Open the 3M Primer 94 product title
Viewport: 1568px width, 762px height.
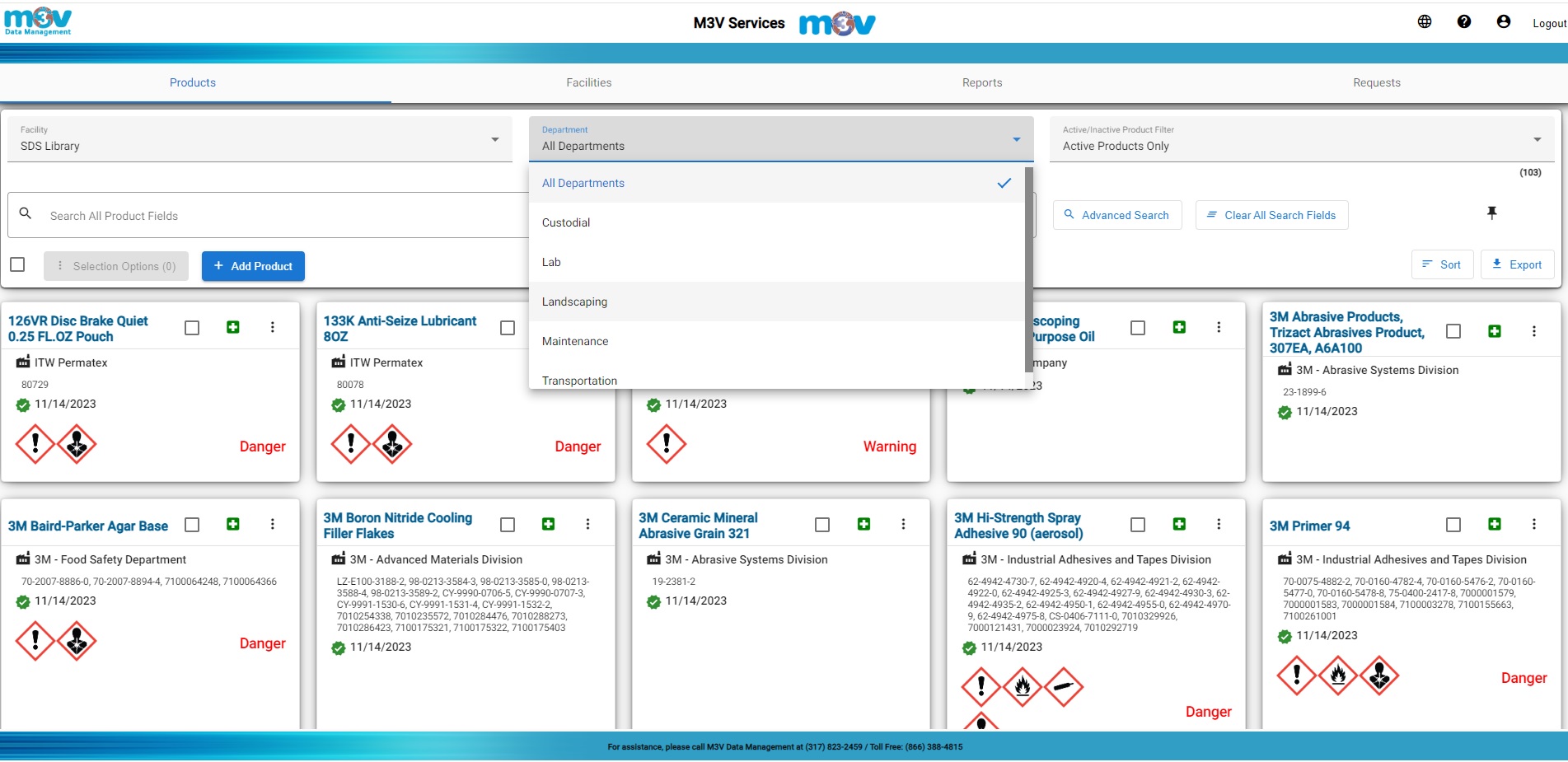tap(1309, 526)
